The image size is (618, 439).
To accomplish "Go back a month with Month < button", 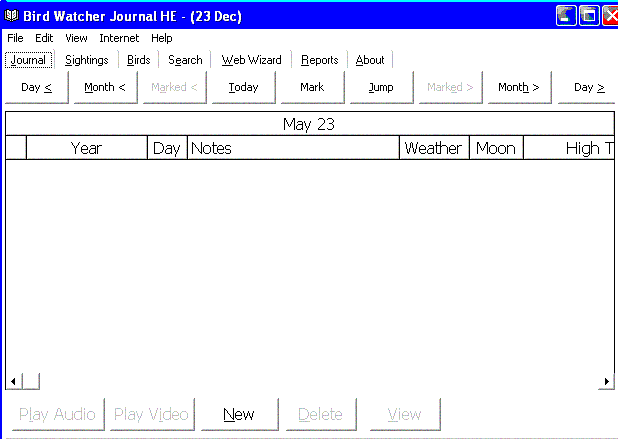I will (106, 87).
